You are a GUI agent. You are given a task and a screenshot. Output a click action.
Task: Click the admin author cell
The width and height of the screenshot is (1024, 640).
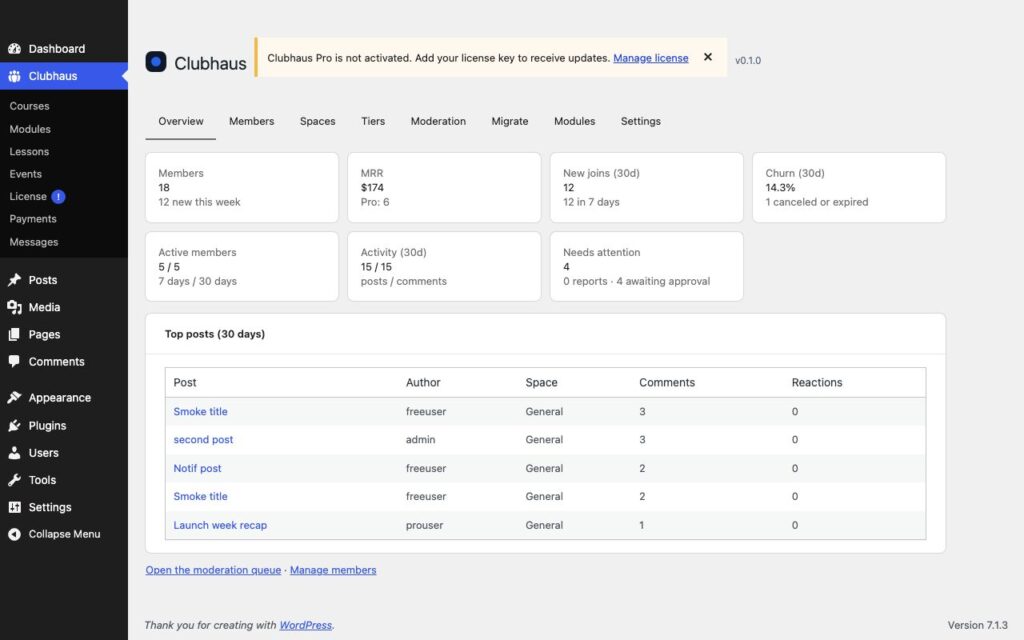click(x=421, y=440)
